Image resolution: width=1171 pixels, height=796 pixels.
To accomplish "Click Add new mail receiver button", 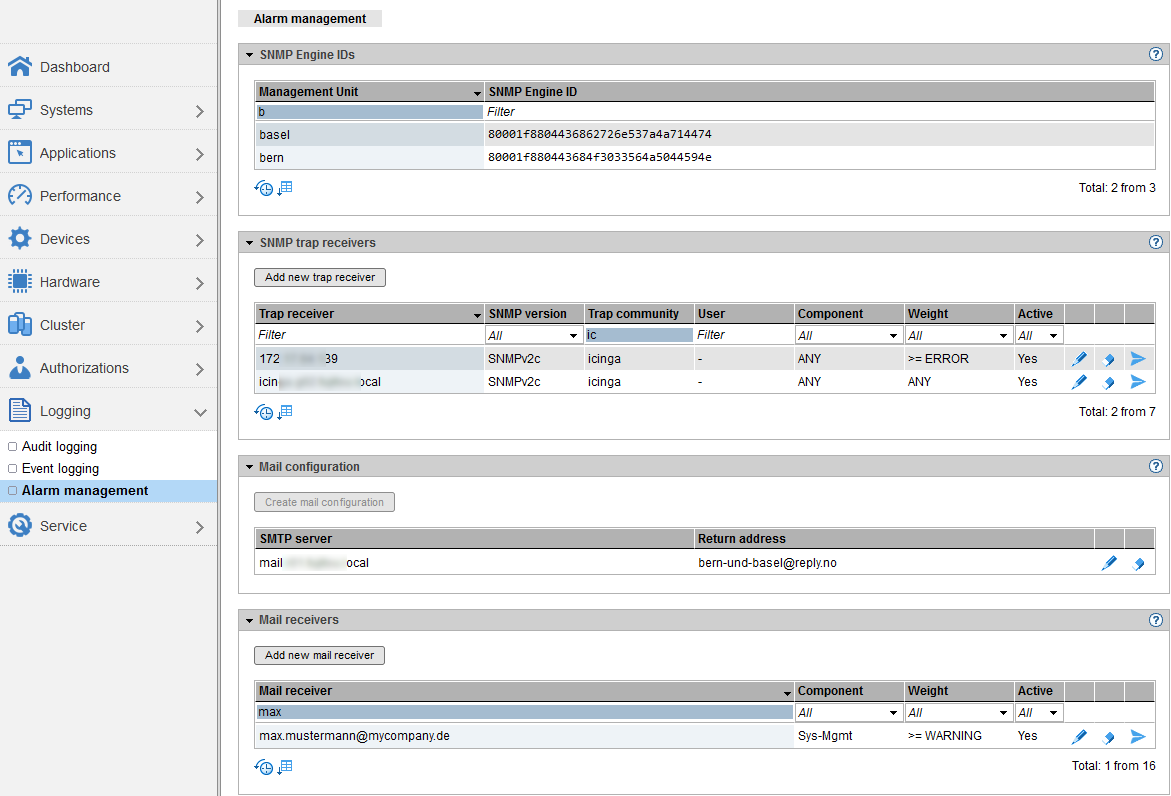I will pyautogui.click(x=319, y=655).
